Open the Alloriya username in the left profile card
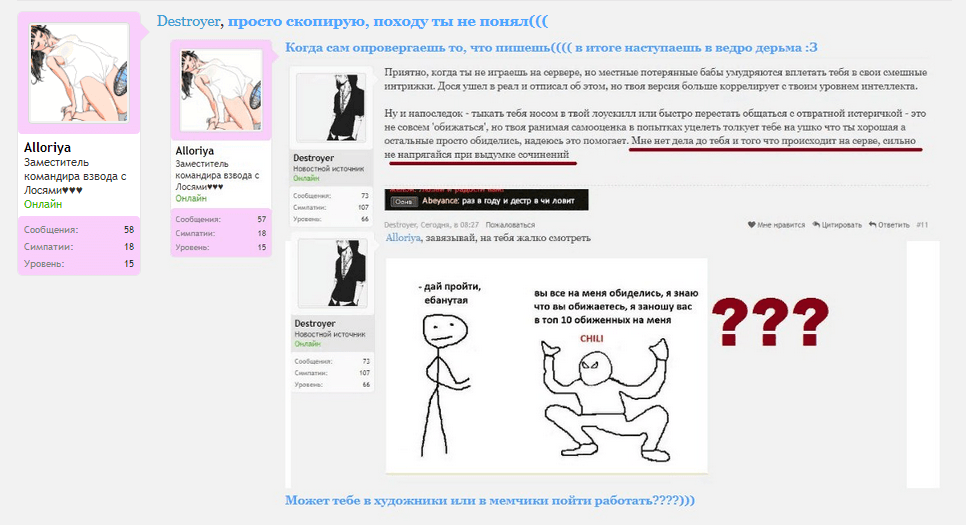The width and height of the screenshot is (966, 525). coord(46,147)
